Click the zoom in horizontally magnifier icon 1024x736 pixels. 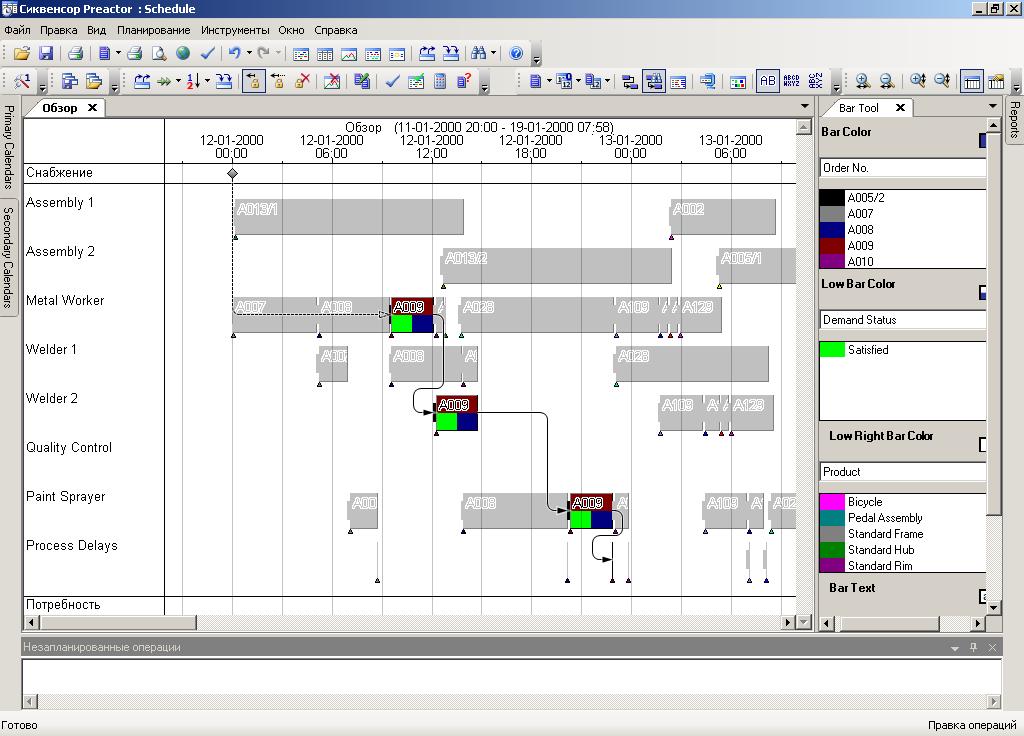point(862,82)
